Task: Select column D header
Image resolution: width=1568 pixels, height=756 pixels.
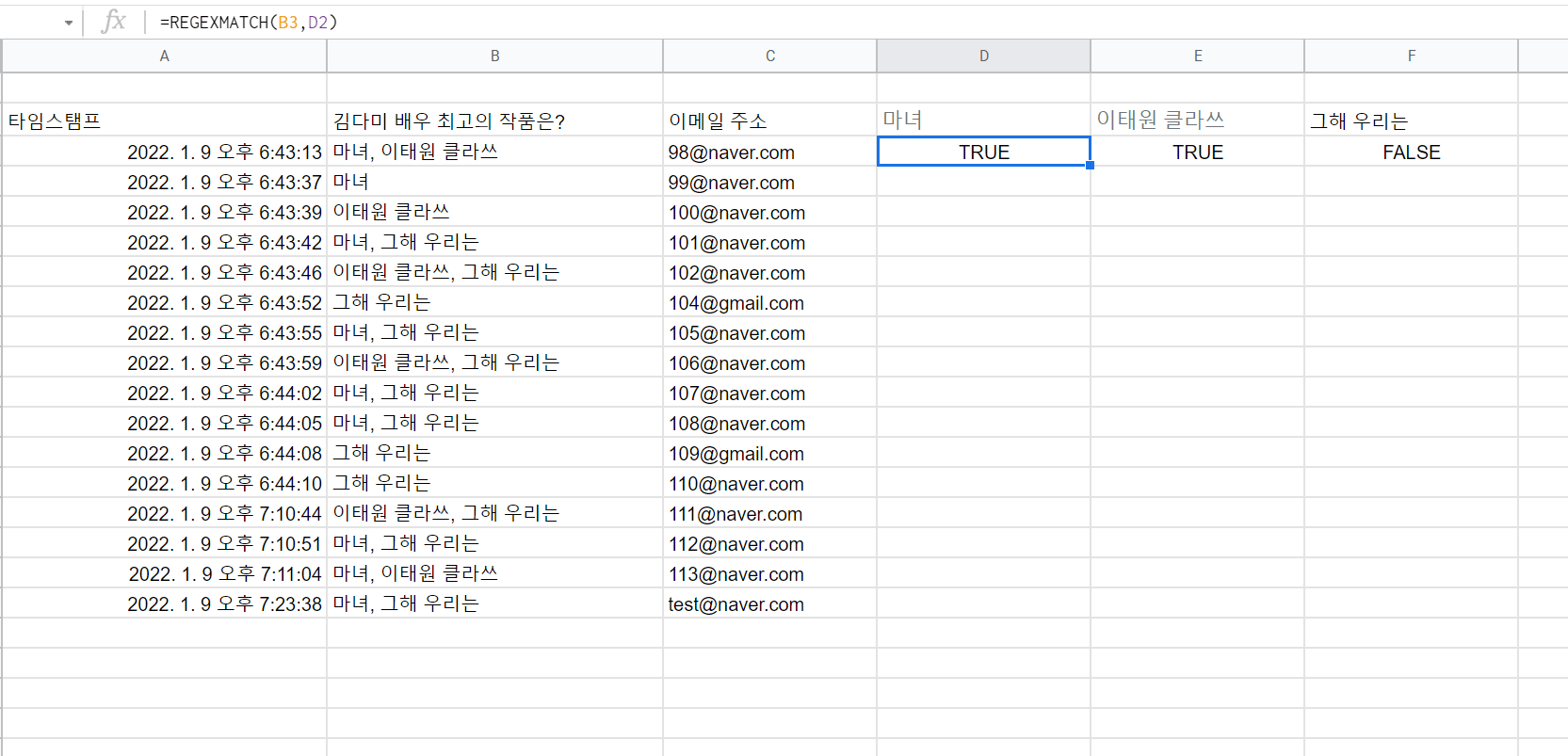Action: click(x=983, y=56)
